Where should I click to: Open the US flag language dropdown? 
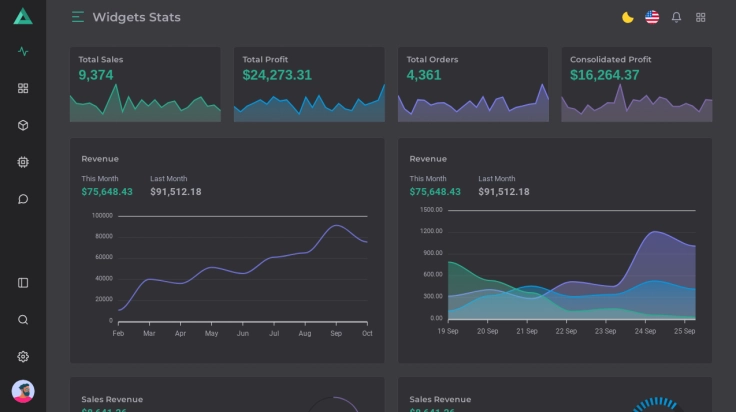tap(652, 17)
